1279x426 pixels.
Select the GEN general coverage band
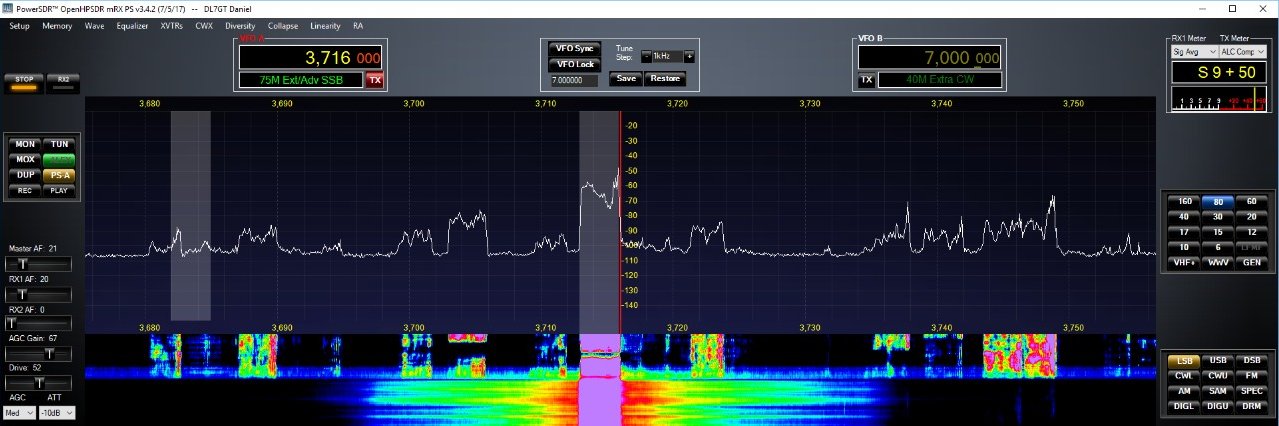1251,262
